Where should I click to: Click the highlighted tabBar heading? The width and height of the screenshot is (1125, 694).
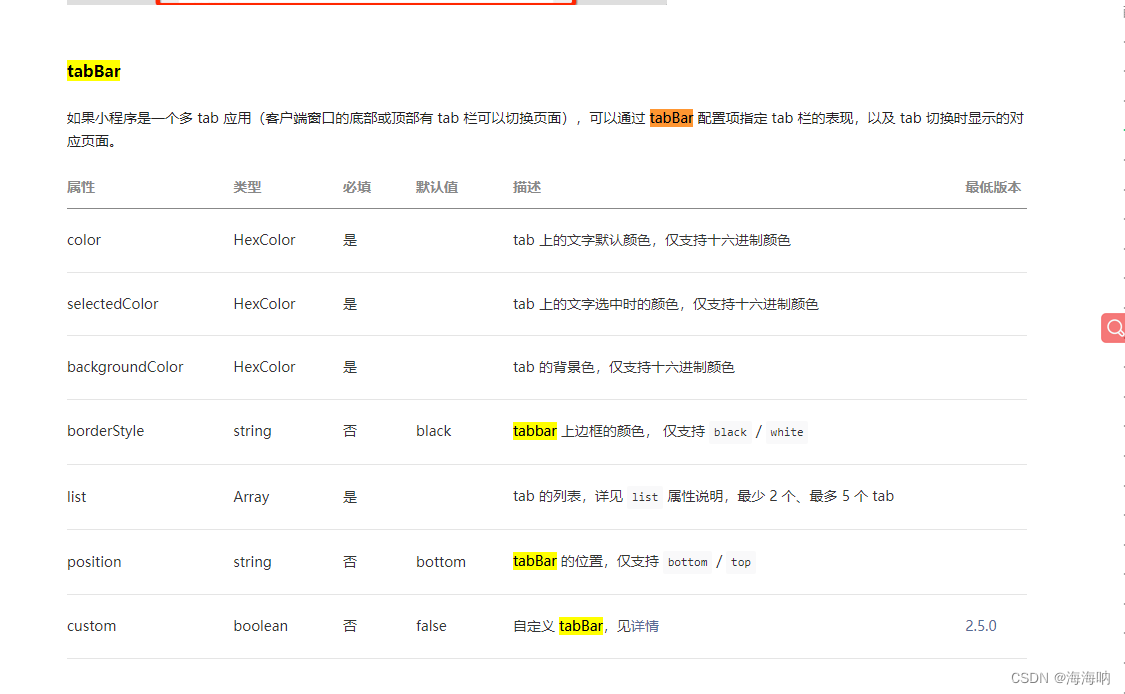[93, 71]
